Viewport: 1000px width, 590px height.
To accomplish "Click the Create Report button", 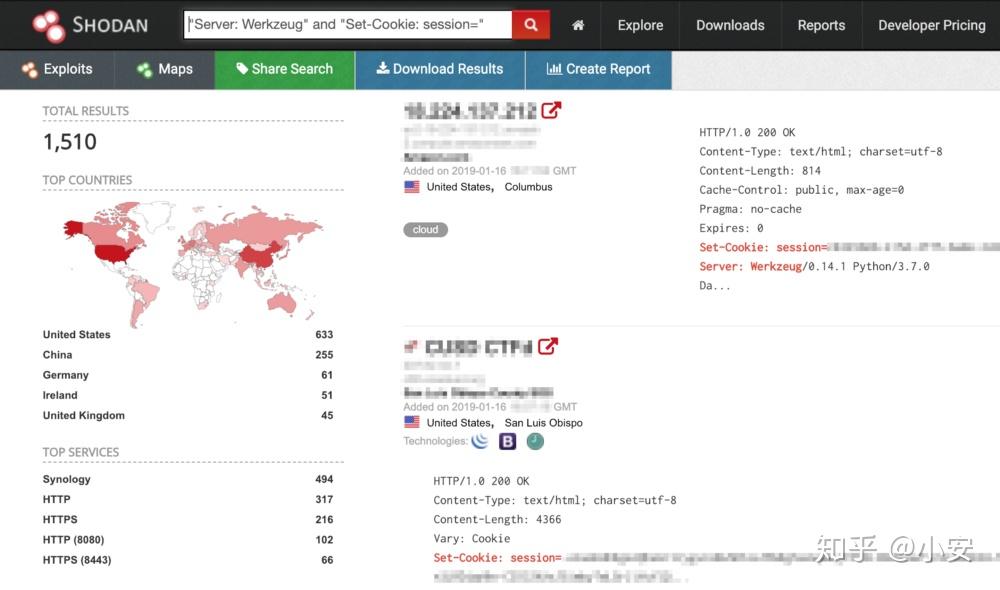I will [x=598, y=69].
